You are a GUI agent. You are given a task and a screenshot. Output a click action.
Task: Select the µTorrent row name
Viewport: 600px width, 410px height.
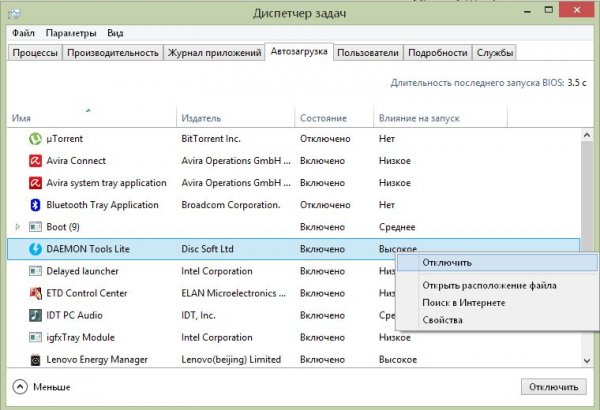coord(64,139)
